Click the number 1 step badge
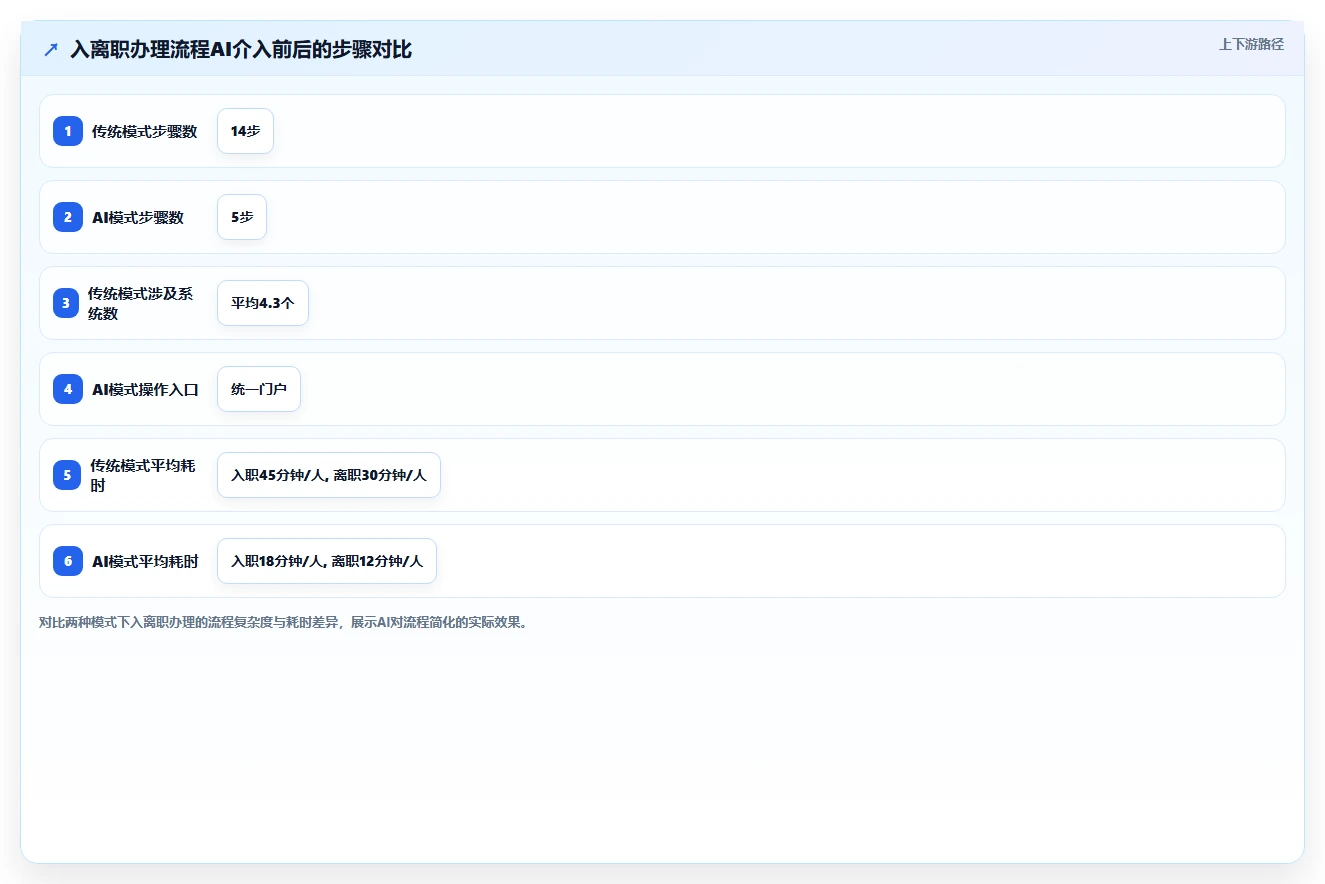The image size is (1325, 884). (x=68, y=131)
